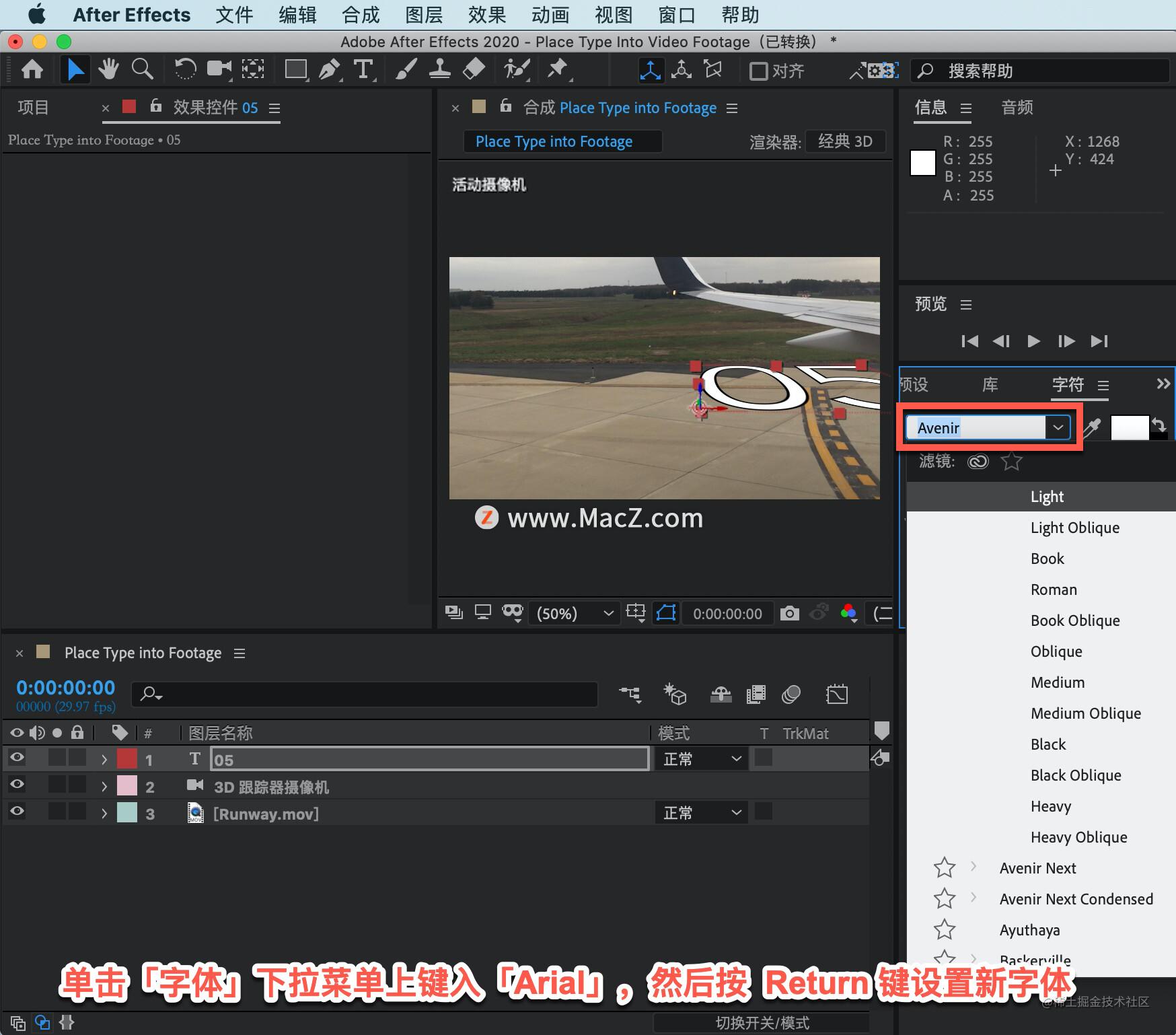Viewport: 1176px width, 1035px height.
Task: Select the Hand tool
Action: (108, 70)
